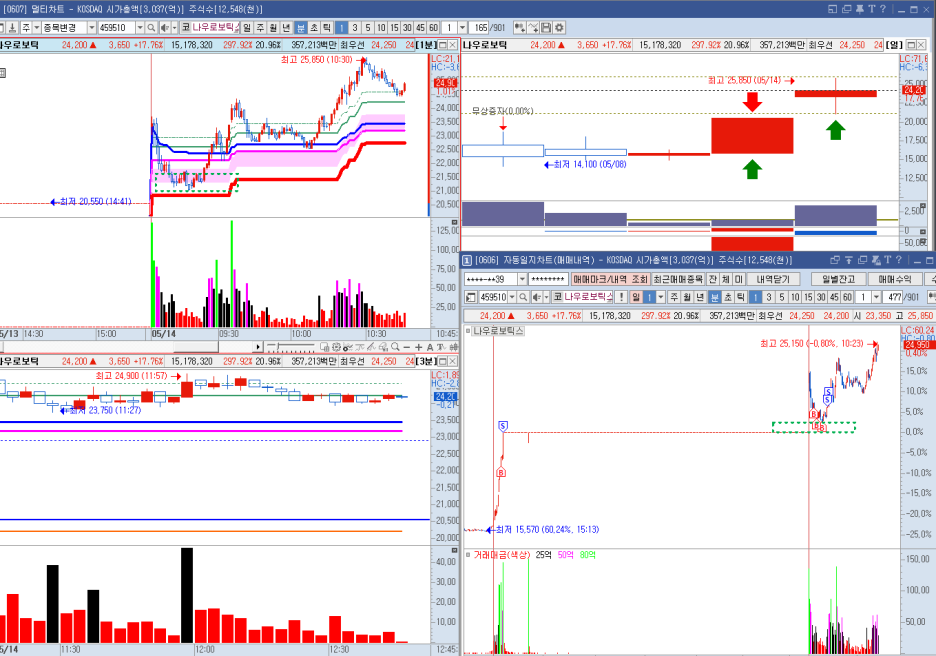Click the save icon in multi-chart toolbar
The width and height of the screenshot is (936, 656).
(x=546, y=27)
